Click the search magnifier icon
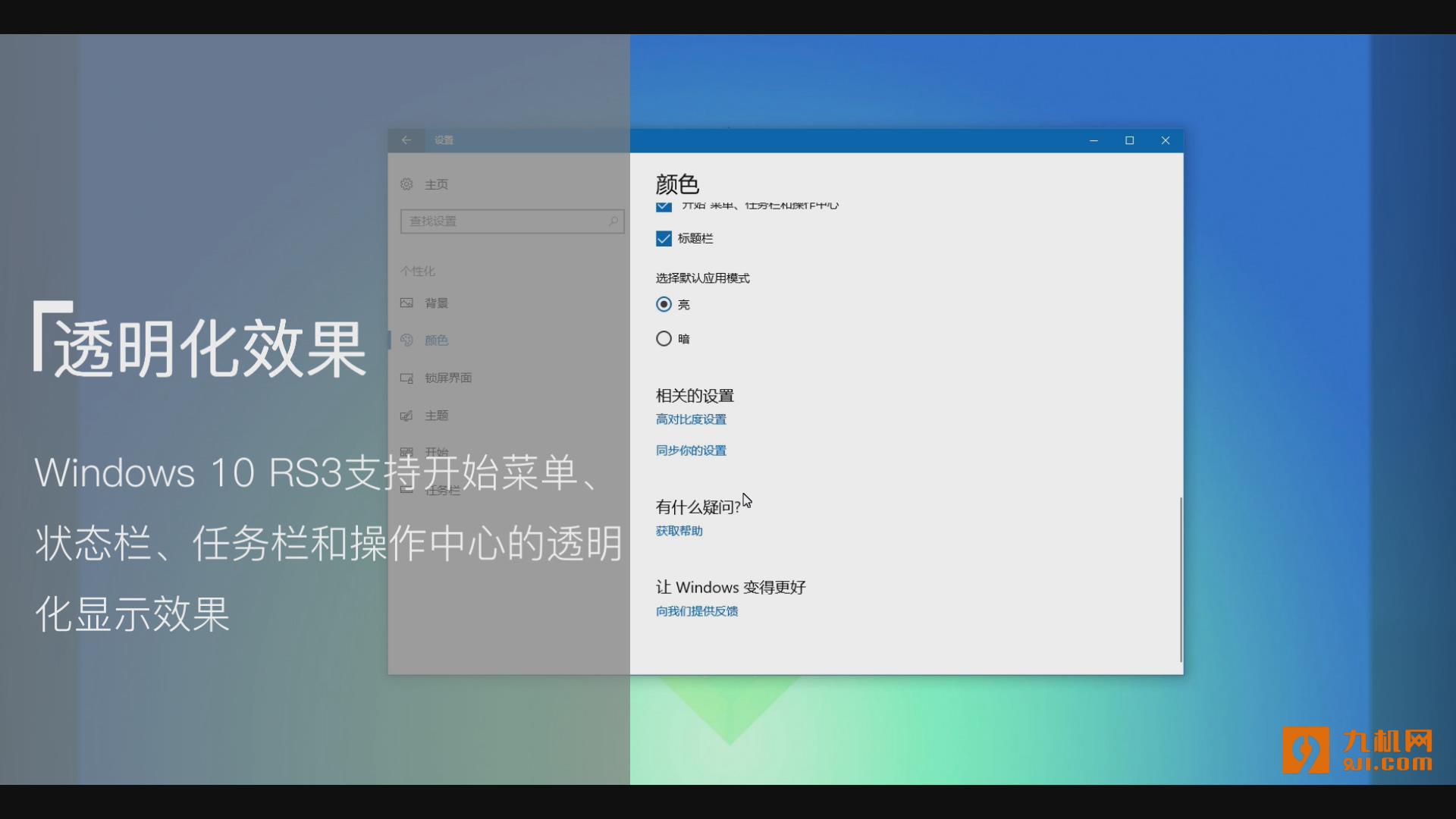The image size is (1456, 819). (x=613, y=221)
